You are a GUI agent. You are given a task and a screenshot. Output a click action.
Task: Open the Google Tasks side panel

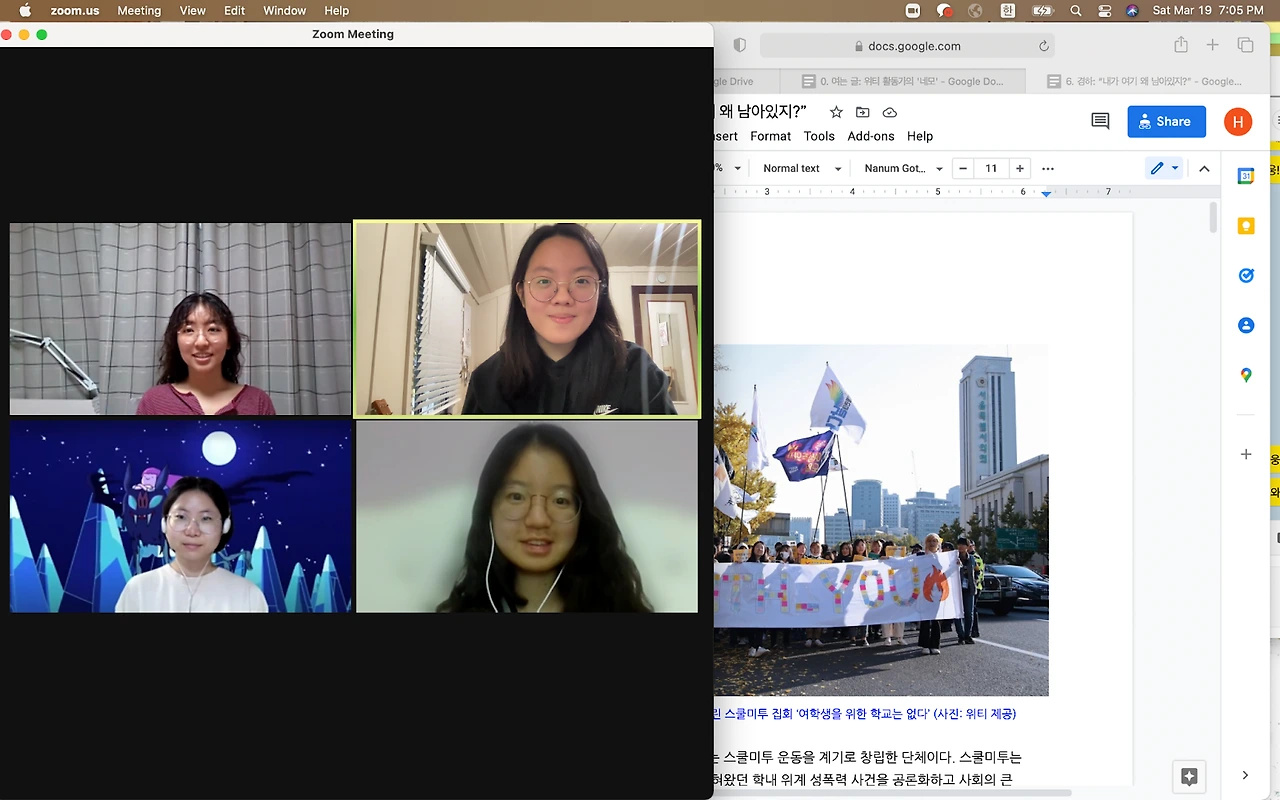(x=1246, y=276)
